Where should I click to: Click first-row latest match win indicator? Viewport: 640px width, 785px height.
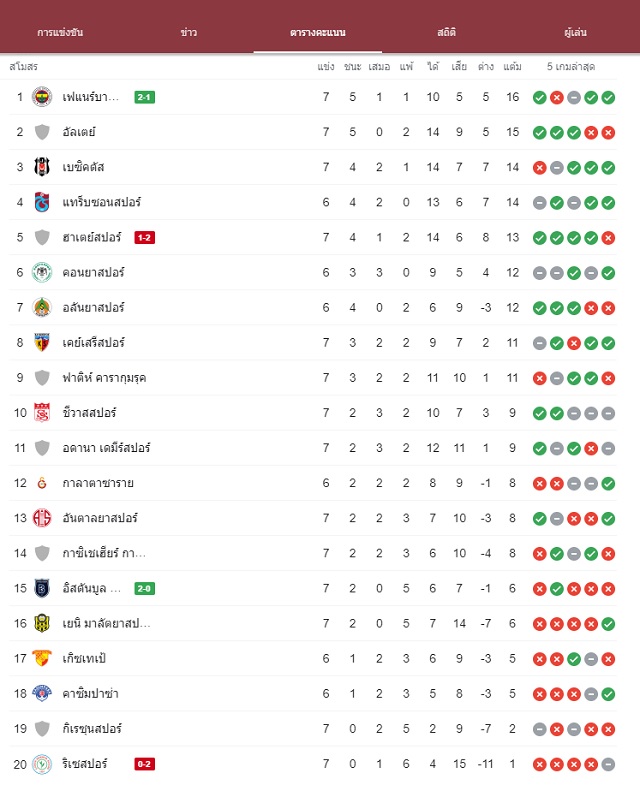point(608,98)
